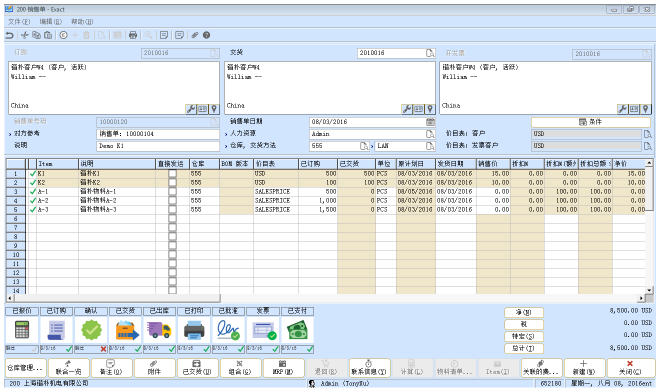Click the MRP bottom button

[x=283, y=368]
